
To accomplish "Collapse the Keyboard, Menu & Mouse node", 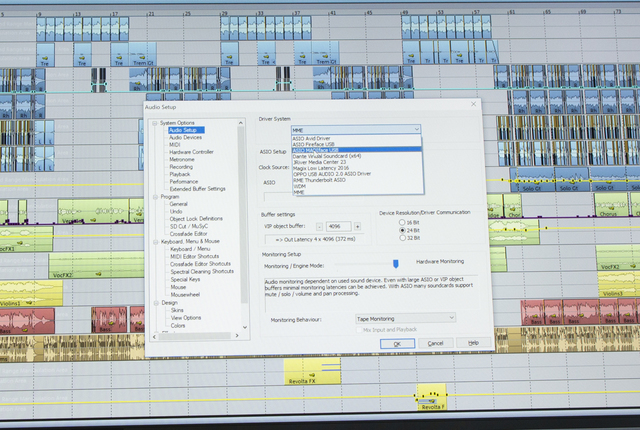I will click(155, 241).
